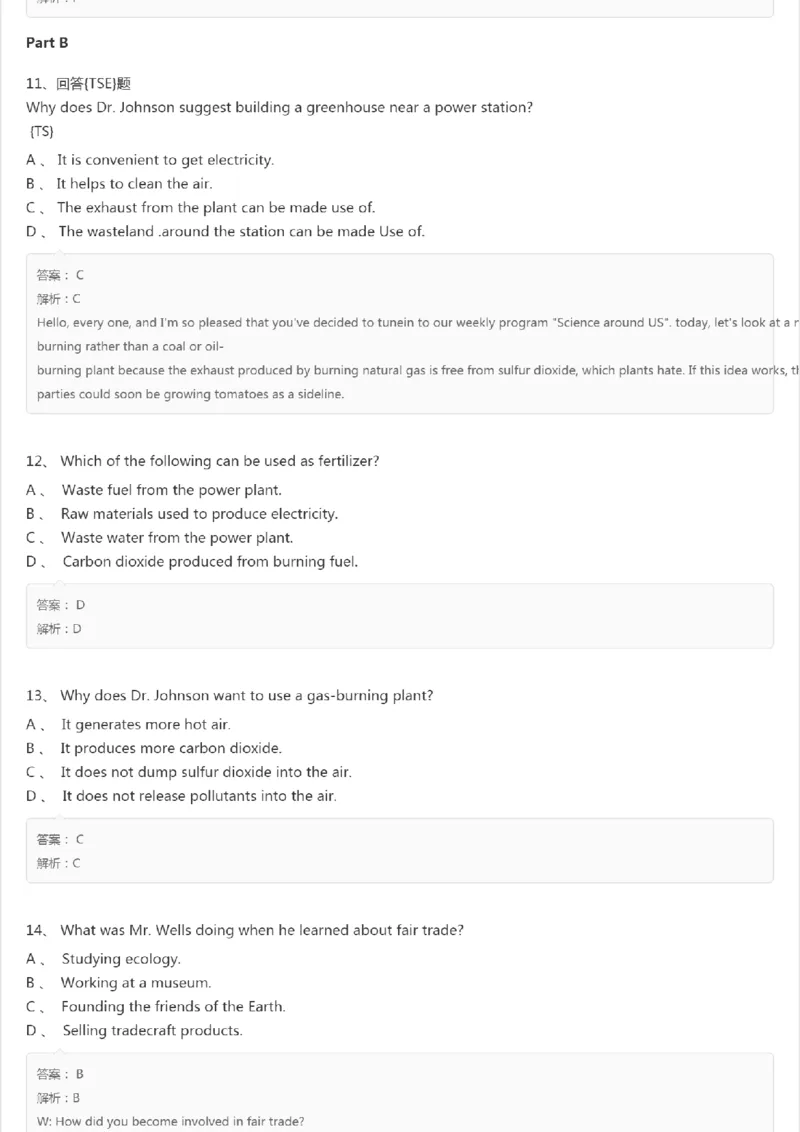Choose 'Waste fuel from the power plant'
The height and width of the screenshot is (1132, 800).
pos(171,490)
